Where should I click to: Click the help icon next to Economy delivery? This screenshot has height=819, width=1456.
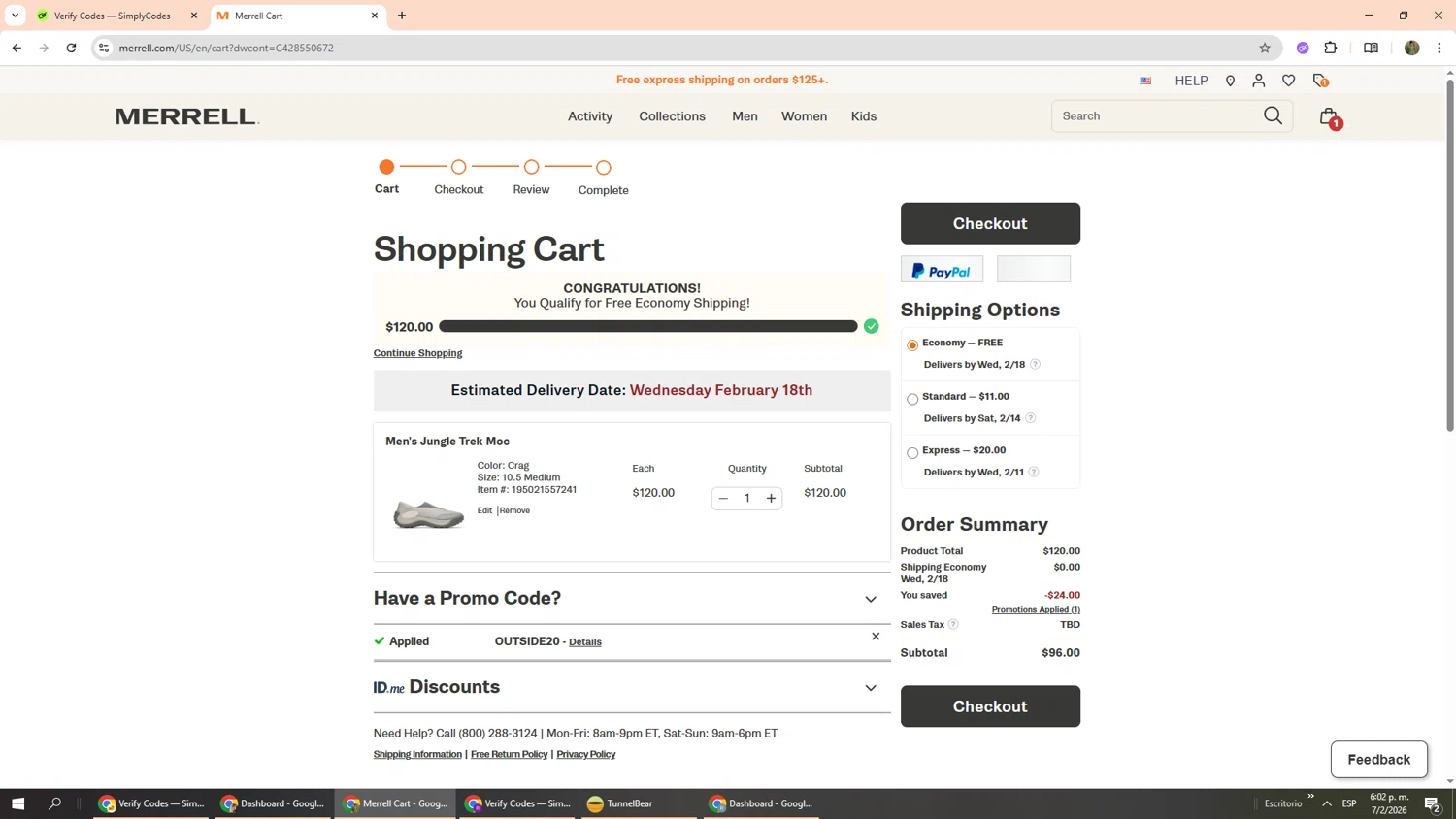[1035, 364]
